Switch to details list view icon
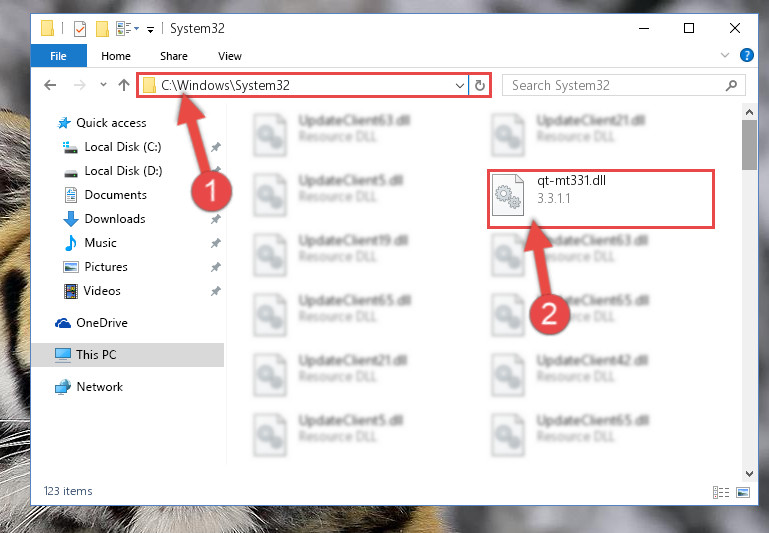This screenshot has width=769, height=533. pyautogui.click(x=720, y=492)
